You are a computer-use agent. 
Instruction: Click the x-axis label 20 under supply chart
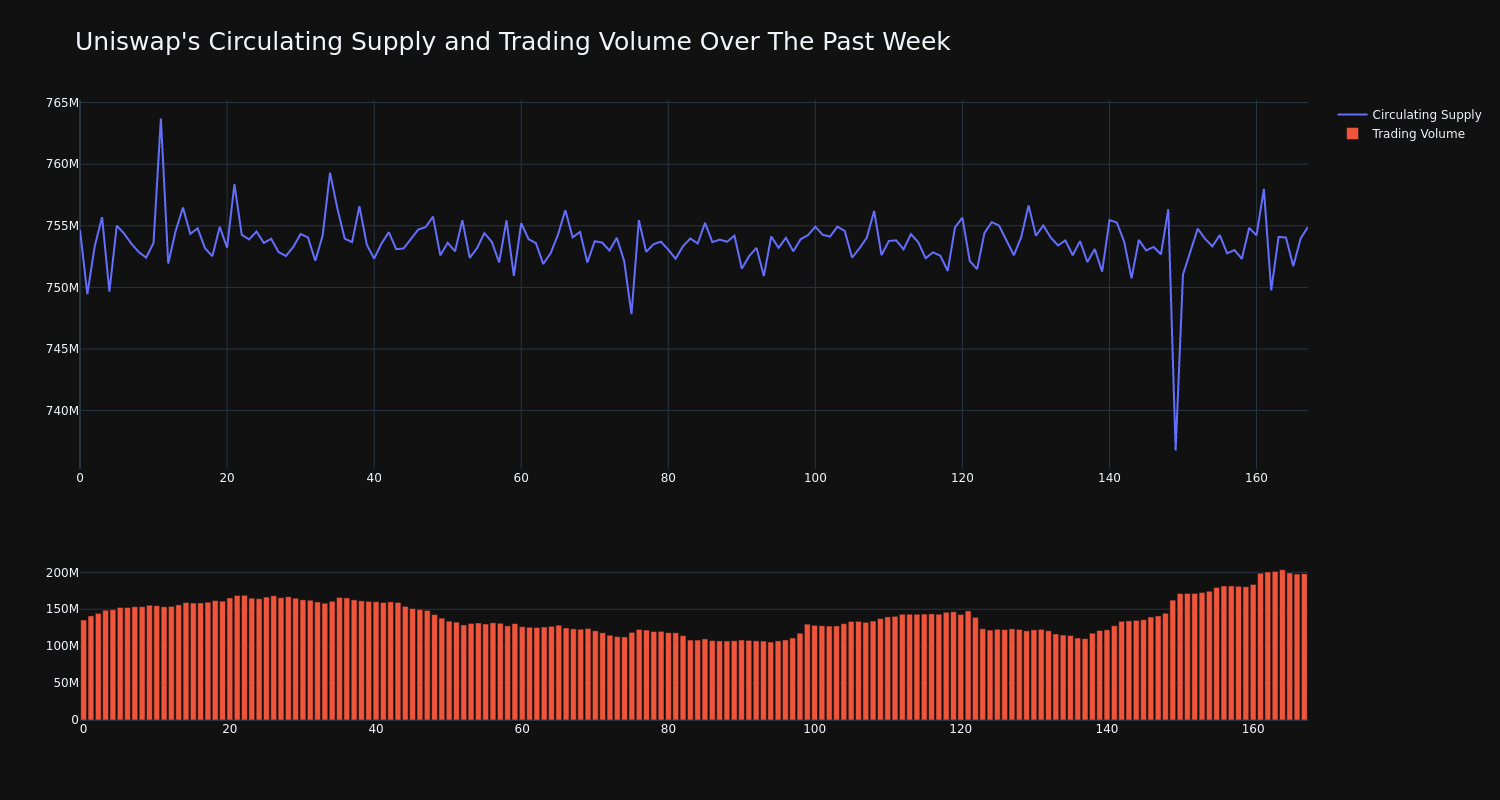coord(227,478)
